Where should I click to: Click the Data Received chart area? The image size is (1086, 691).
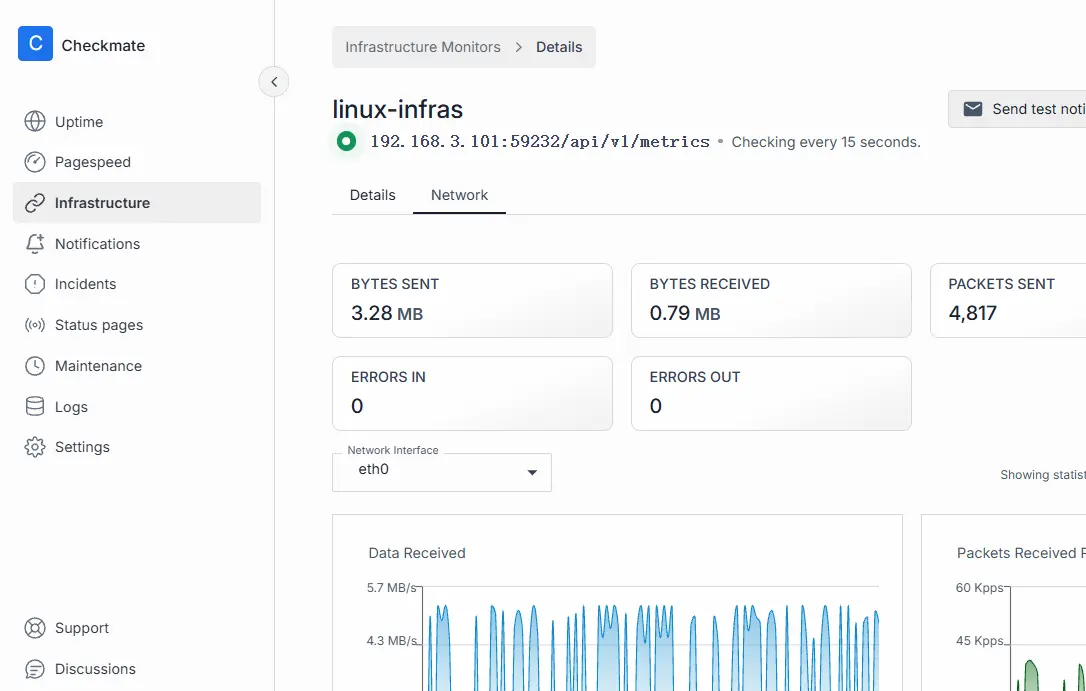(x=650, y=640)
